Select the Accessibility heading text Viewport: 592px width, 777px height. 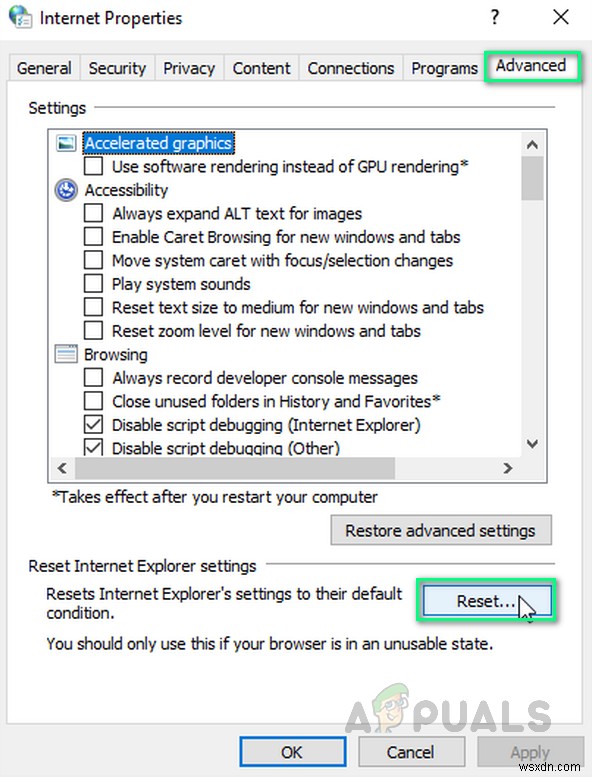tap(126, 190)
